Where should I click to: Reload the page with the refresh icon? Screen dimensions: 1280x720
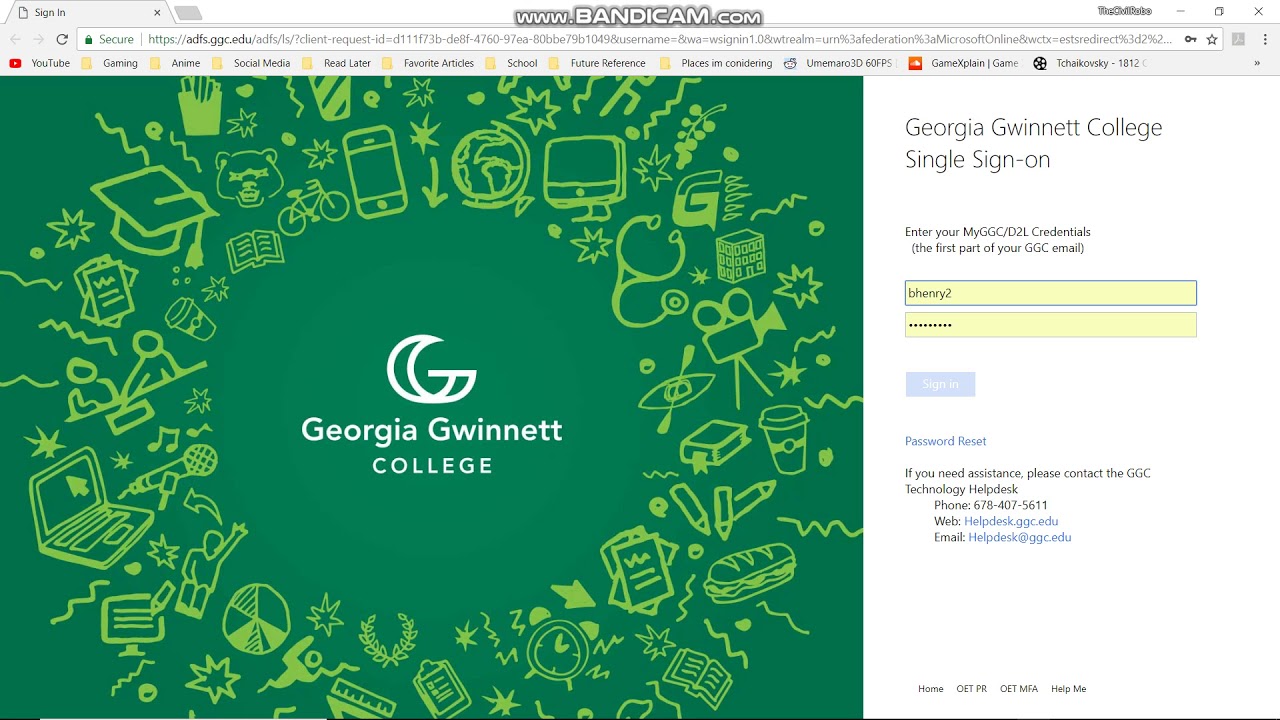[x=62, y=39]
